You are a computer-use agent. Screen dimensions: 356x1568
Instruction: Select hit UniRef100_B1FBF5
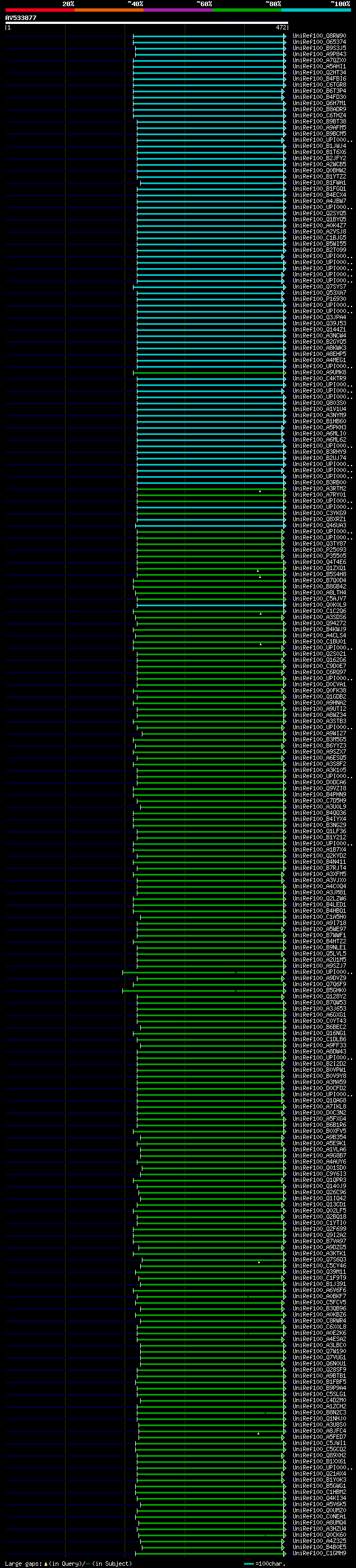tap(319, 1382)
